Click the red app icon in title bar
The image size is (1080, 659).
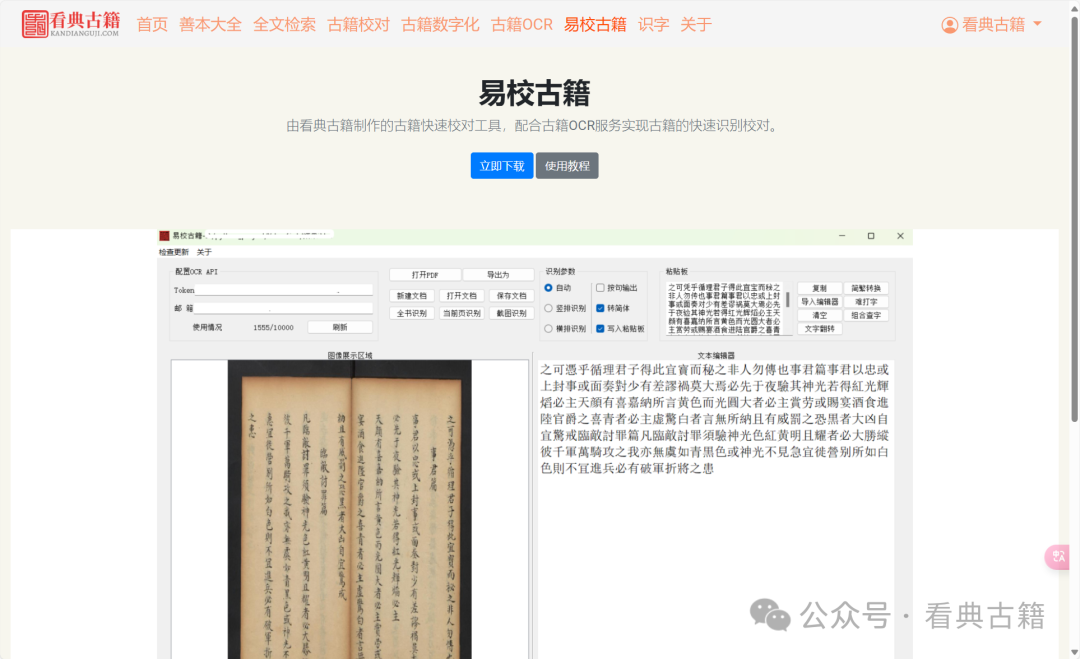[163, 236]
